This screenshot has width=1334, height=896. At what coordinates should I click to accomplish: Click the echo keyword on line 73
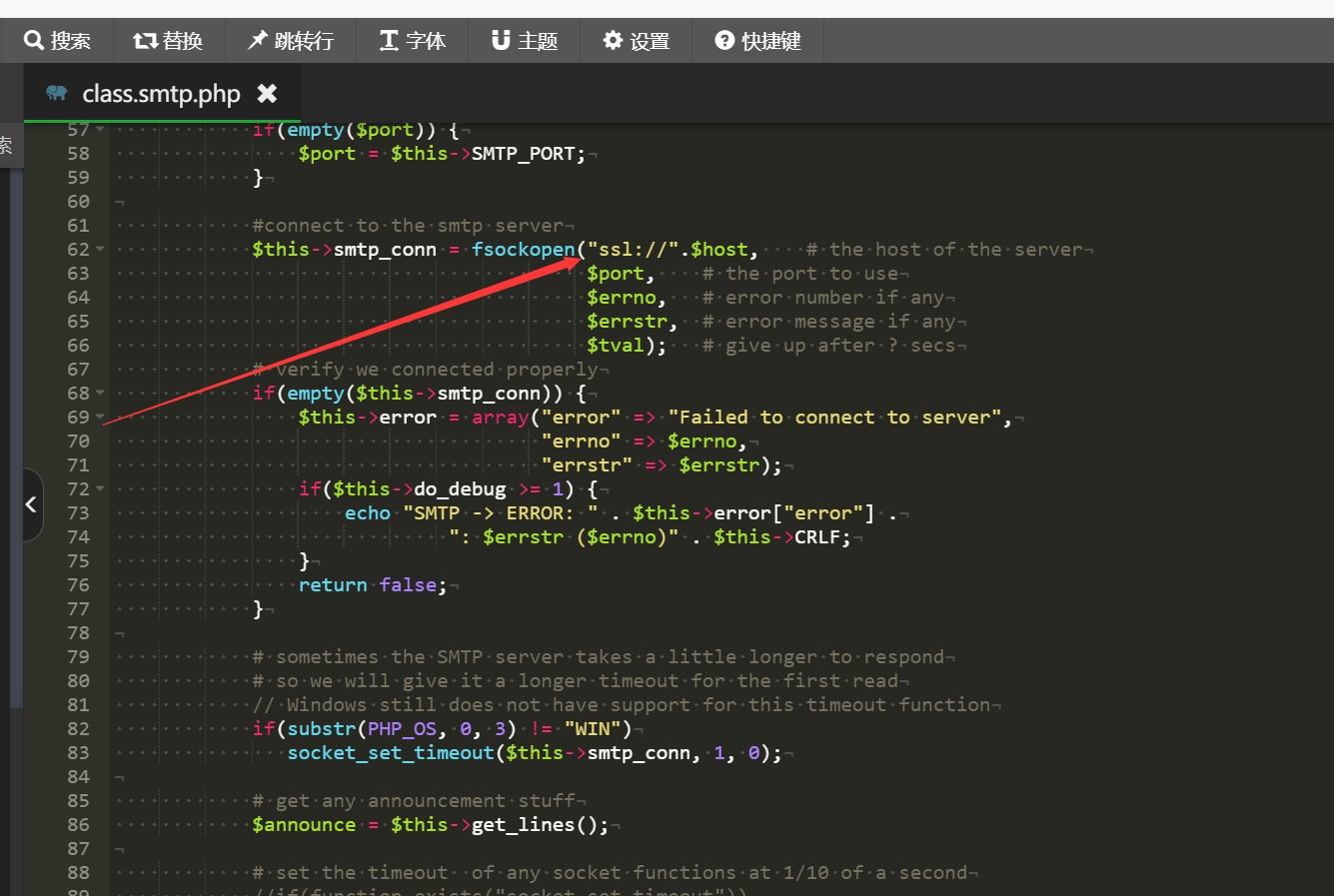(368, 513)
